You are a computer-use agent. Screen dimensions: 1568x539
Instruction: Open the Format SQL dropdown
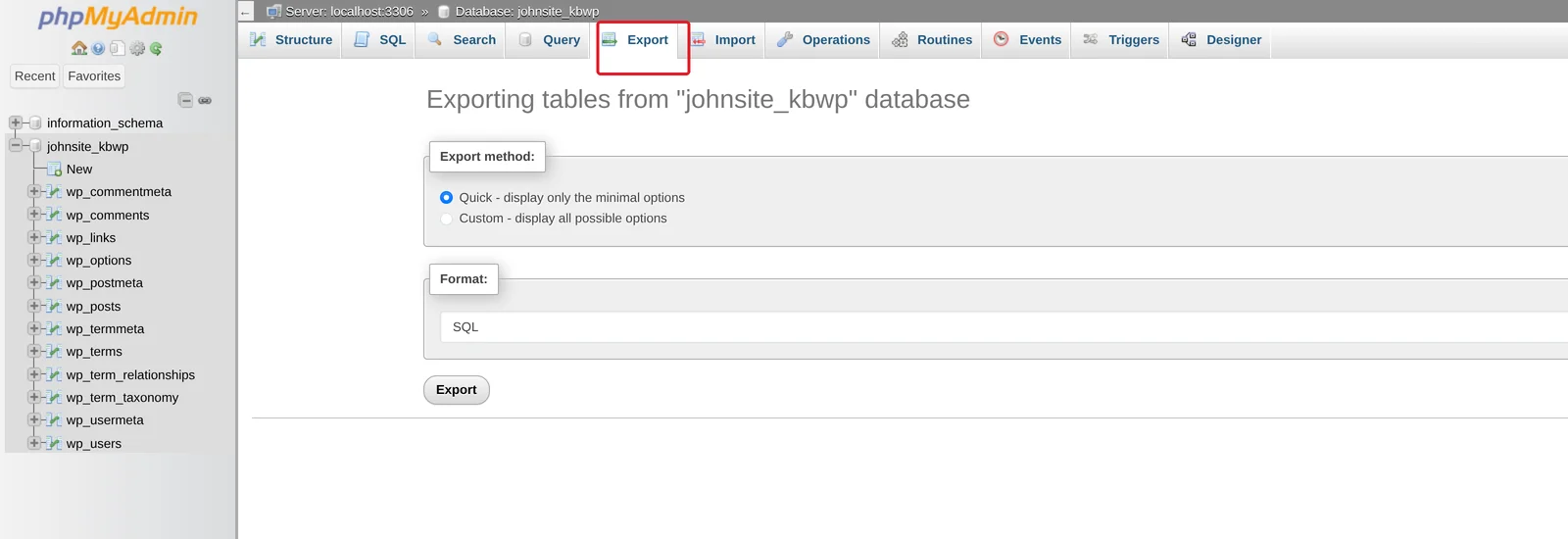1004,326
